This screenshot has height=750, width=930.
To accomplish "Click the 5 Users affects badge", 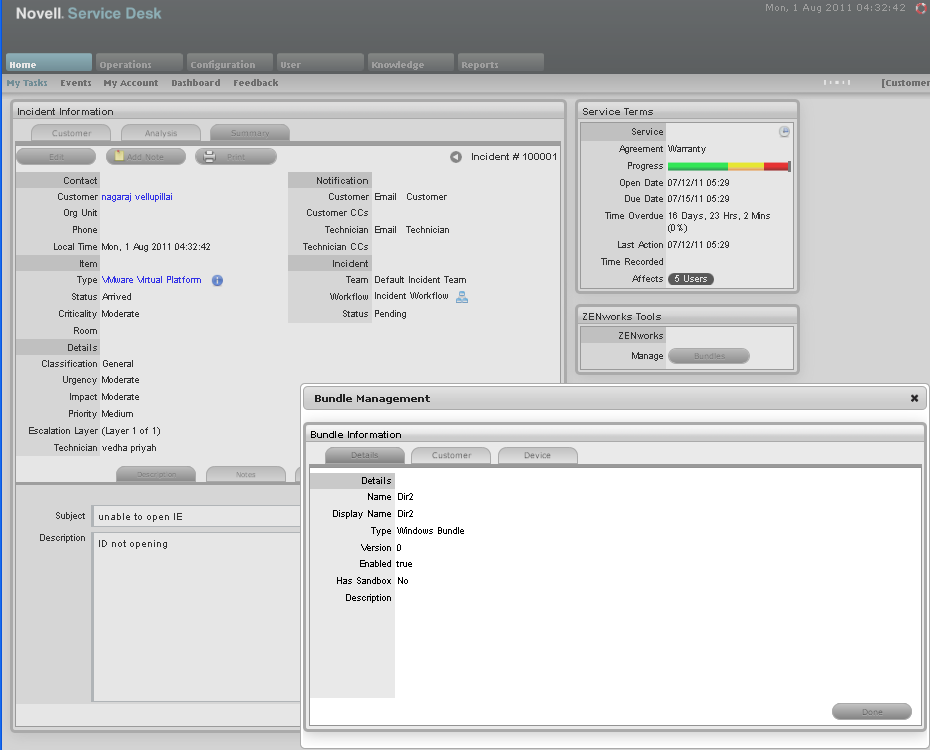I will coord(690,279).
